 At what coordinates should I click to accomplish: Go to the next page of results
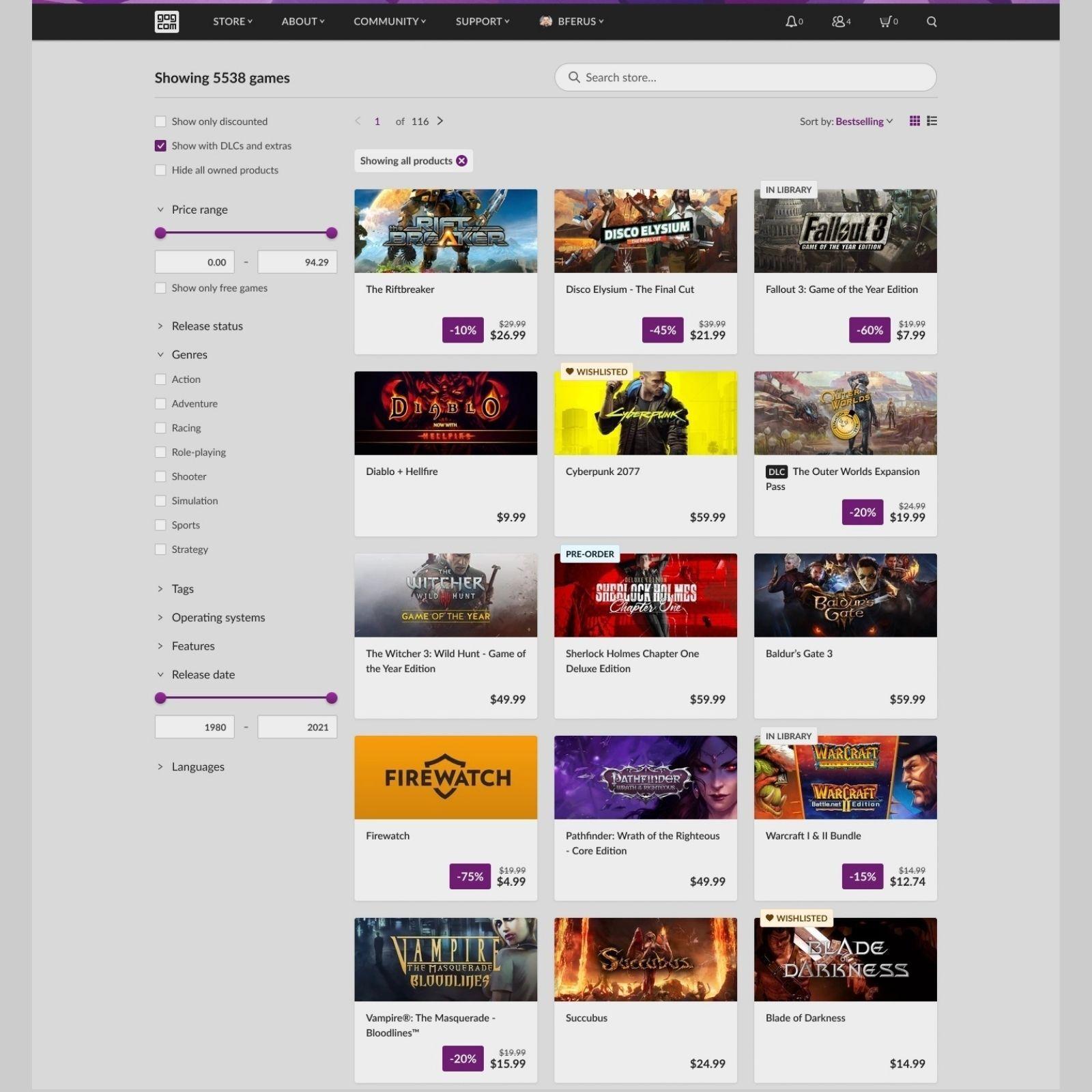440,121
